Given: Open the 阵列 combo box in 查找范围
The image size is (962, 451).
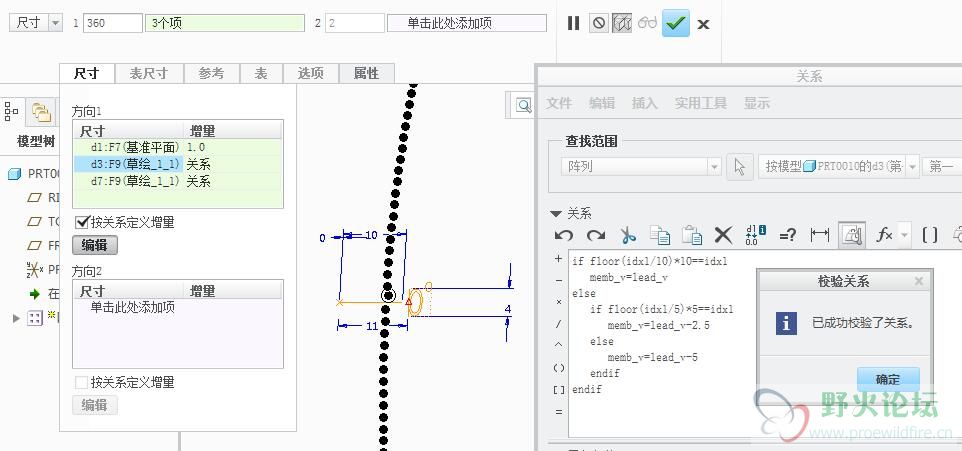Looking at the screenshot, I should (640, 166).
